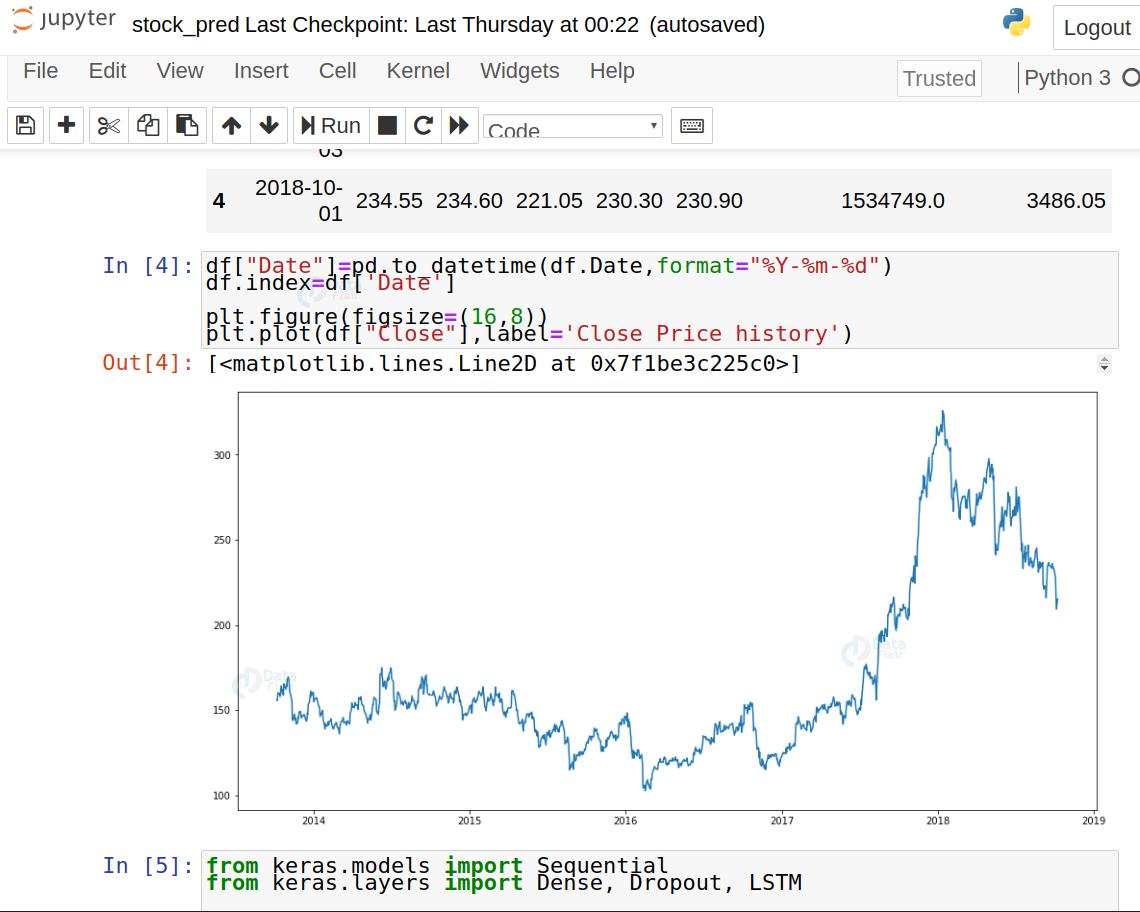Image resolution: width=1140 pixels, height=912 pixels.
Task: Restart the kernel with circular arrow
Action: pyautogui.click(x=423, y=125)
